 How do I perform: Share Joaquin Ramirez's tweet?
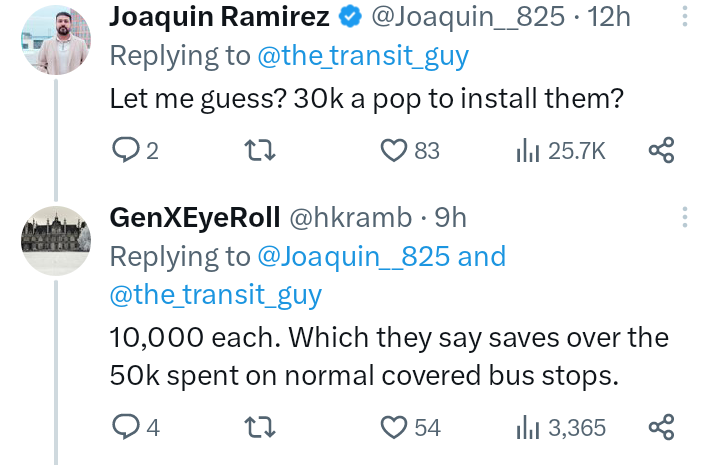(661, 151)
